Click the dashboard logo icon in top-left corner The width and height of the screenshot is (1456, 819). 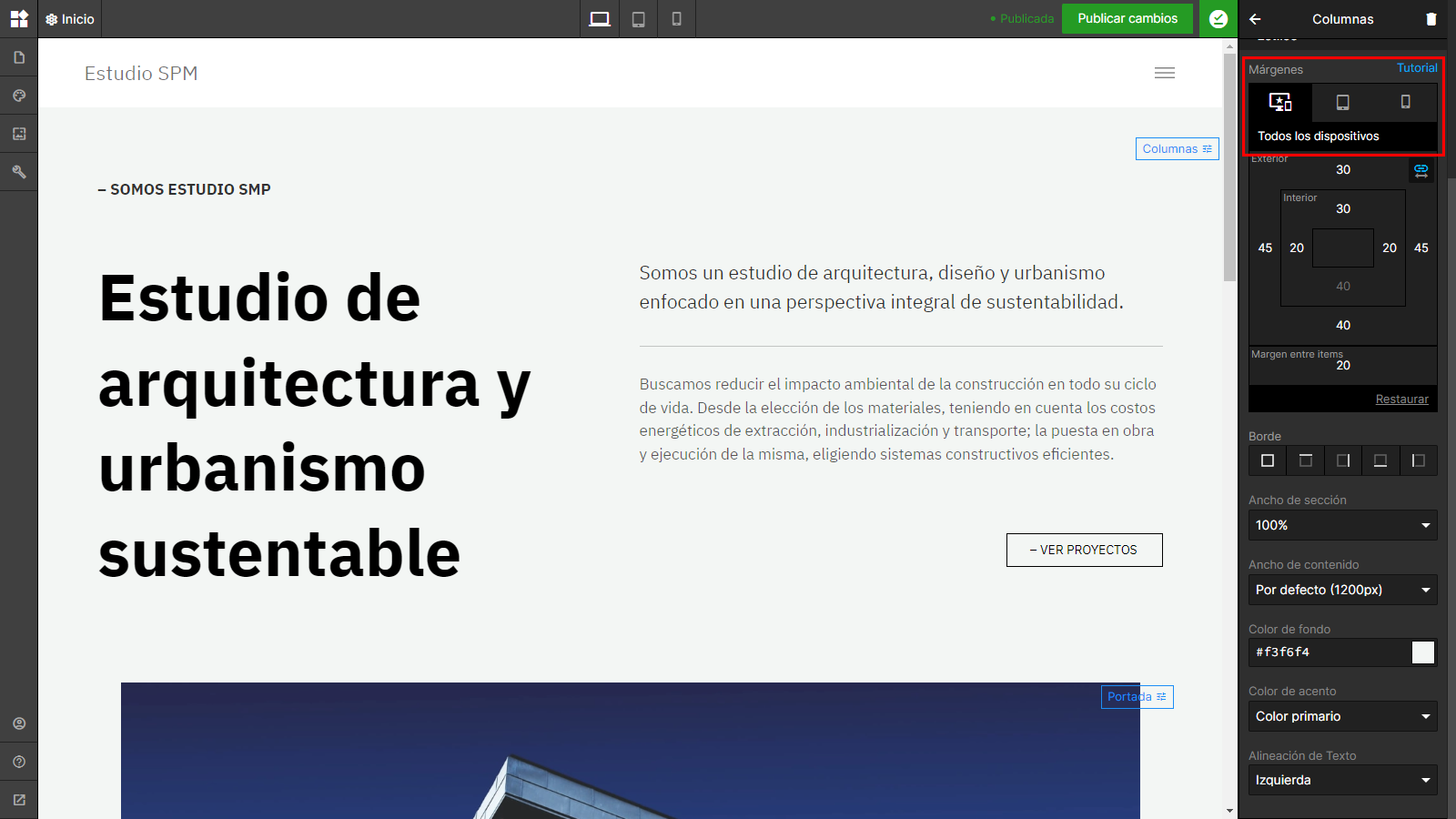click(x=19, y=19)
